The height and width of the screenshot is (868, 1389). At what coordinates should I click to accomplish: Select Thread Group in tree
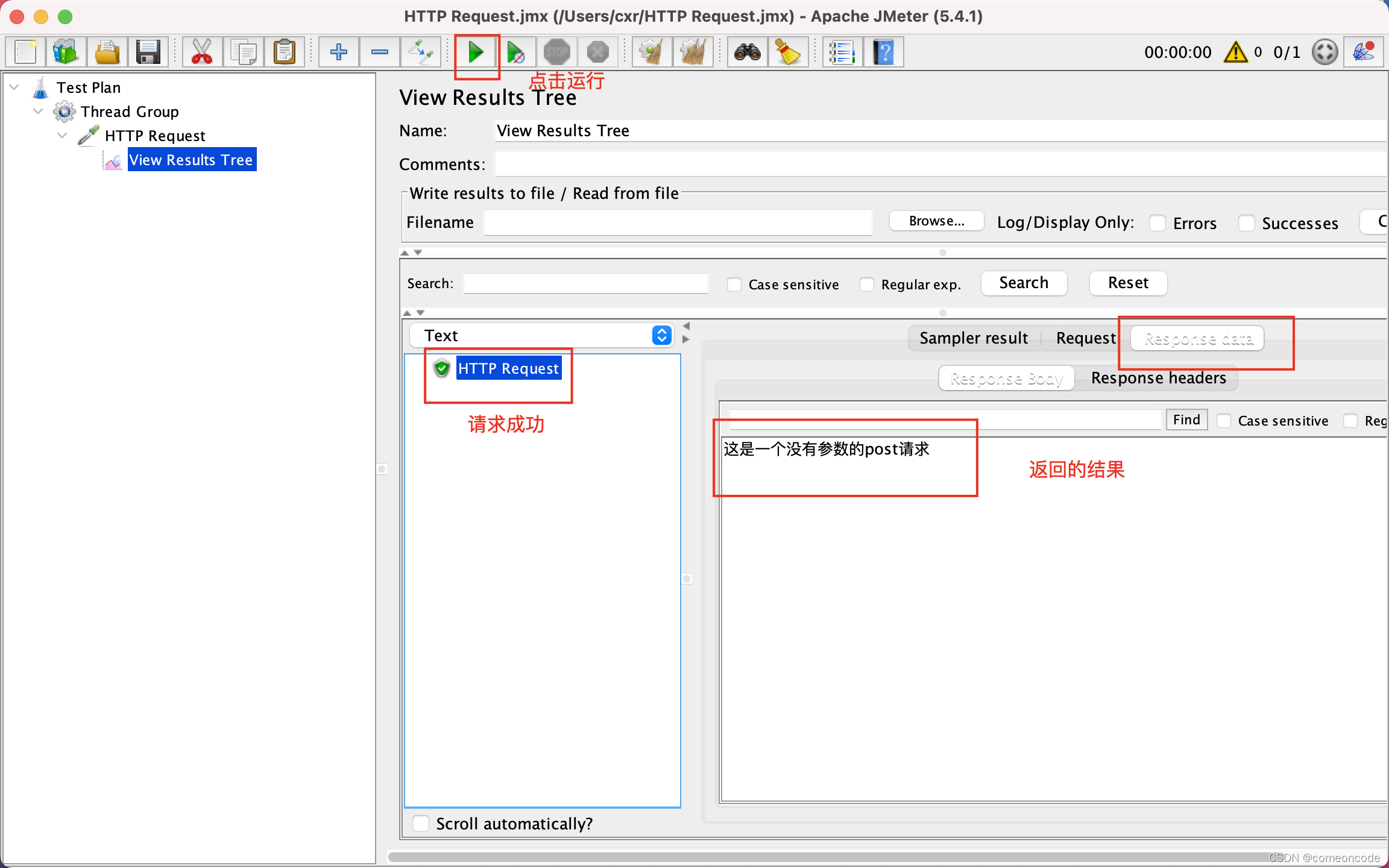click(130, 112)
